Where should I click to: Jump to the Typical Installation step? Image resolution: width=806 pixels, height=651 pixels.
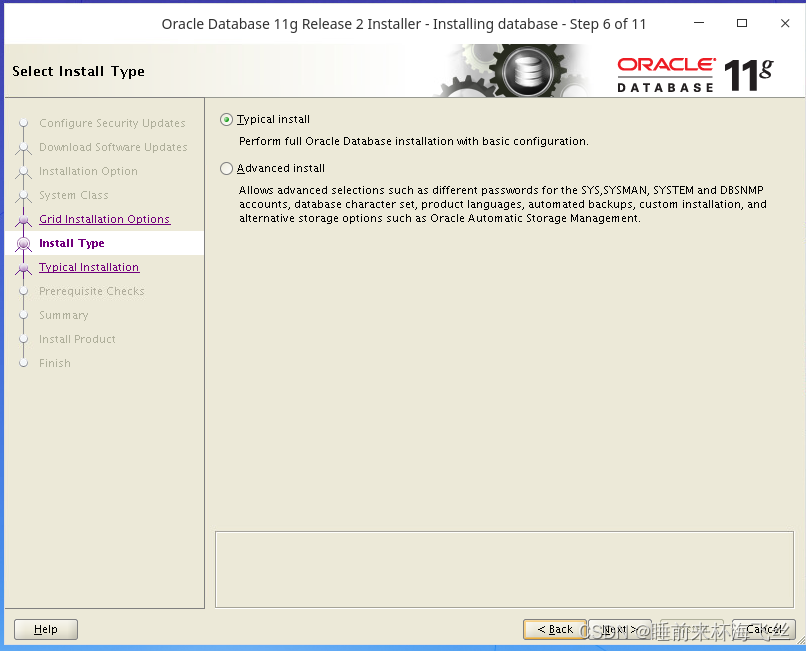89,267
